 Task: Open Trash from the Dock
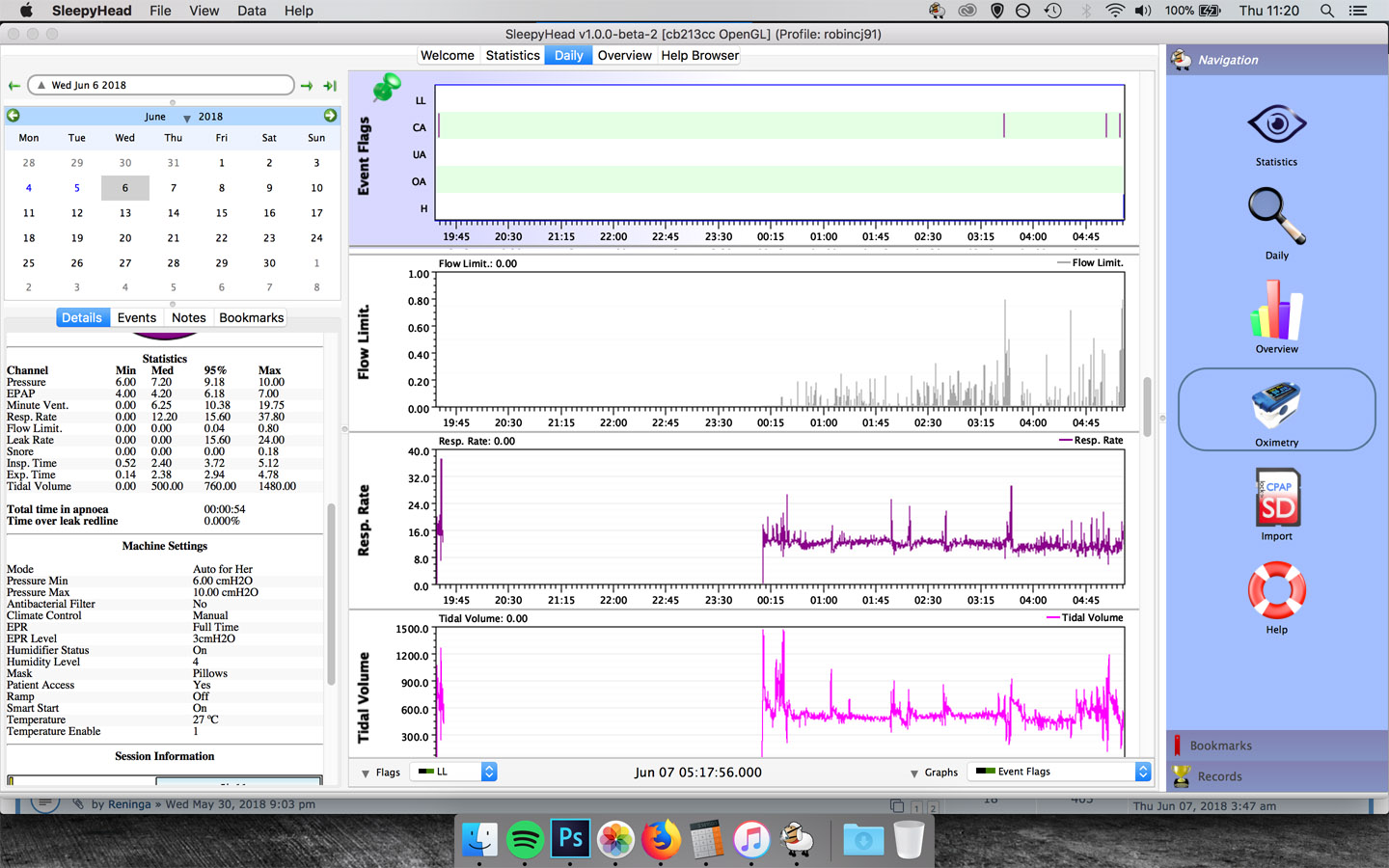tap(909, 839)
